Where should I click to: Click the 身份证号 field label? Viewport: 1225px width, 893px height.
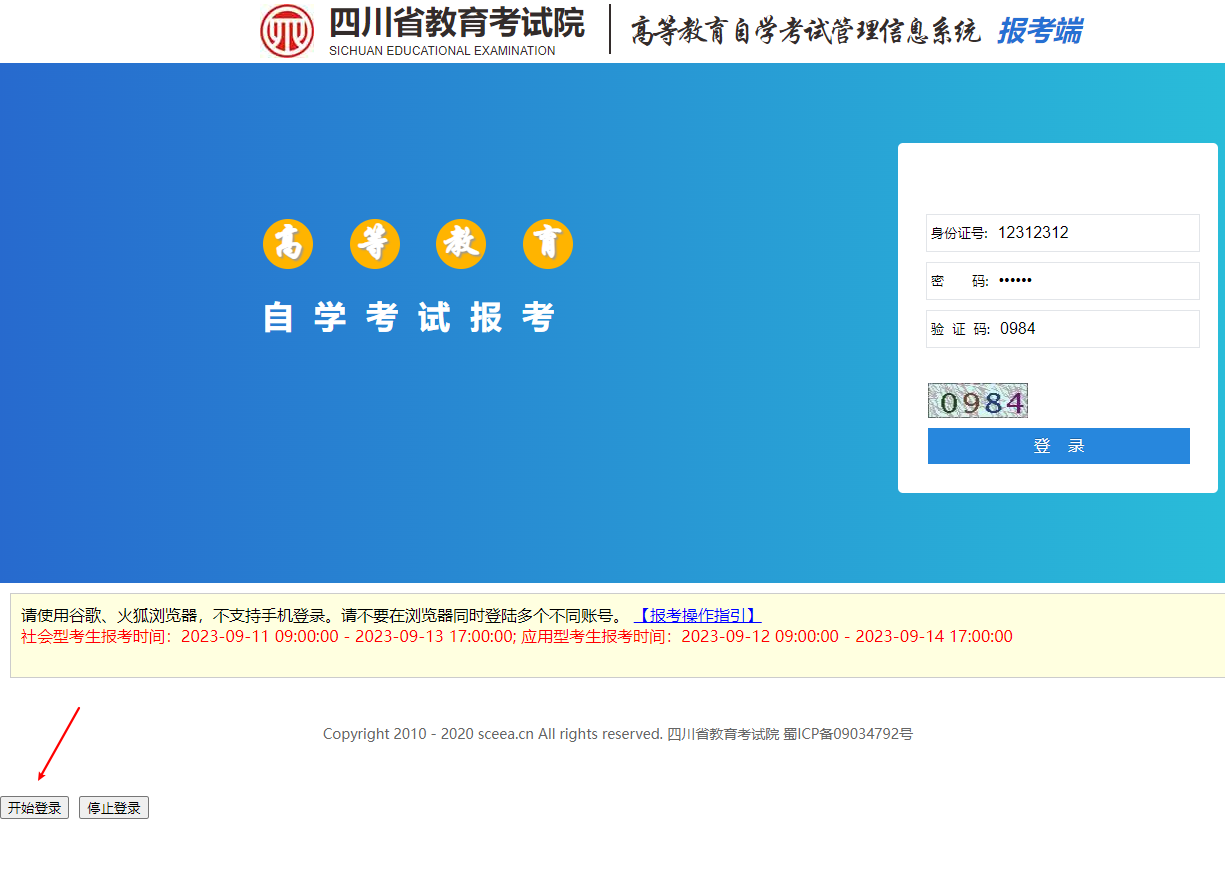click(x=959, y=233)
